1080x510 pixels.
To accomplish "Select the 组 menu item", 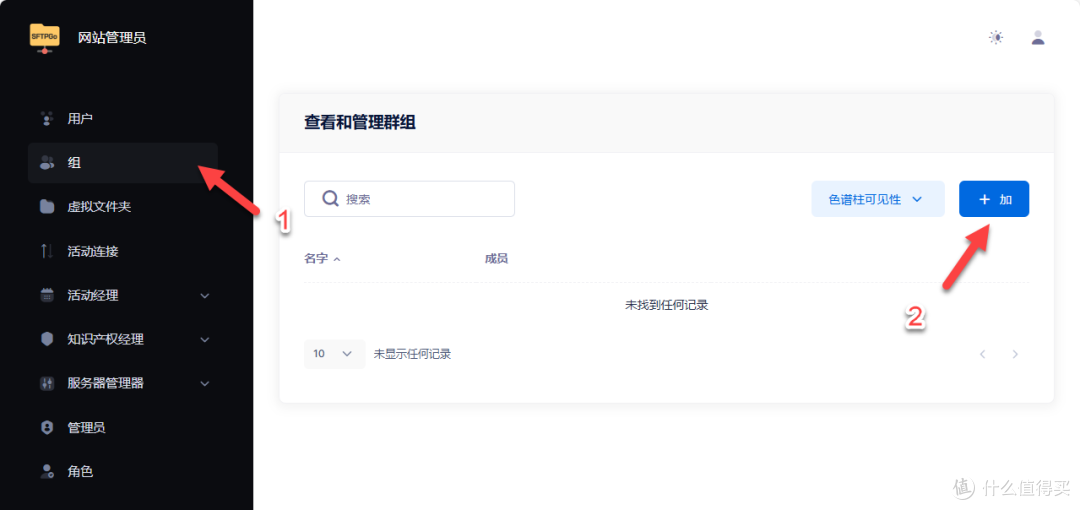I will 123,163.
